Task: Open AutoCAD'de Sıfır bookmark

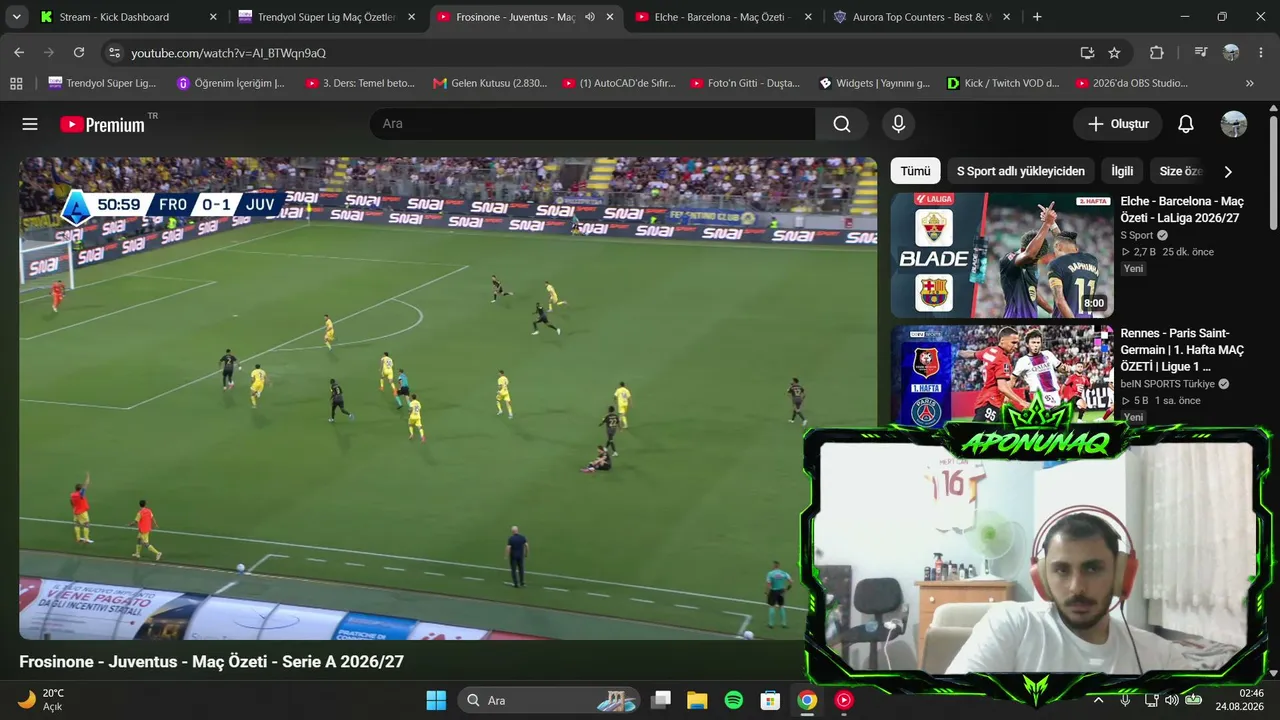Action: 619,83
